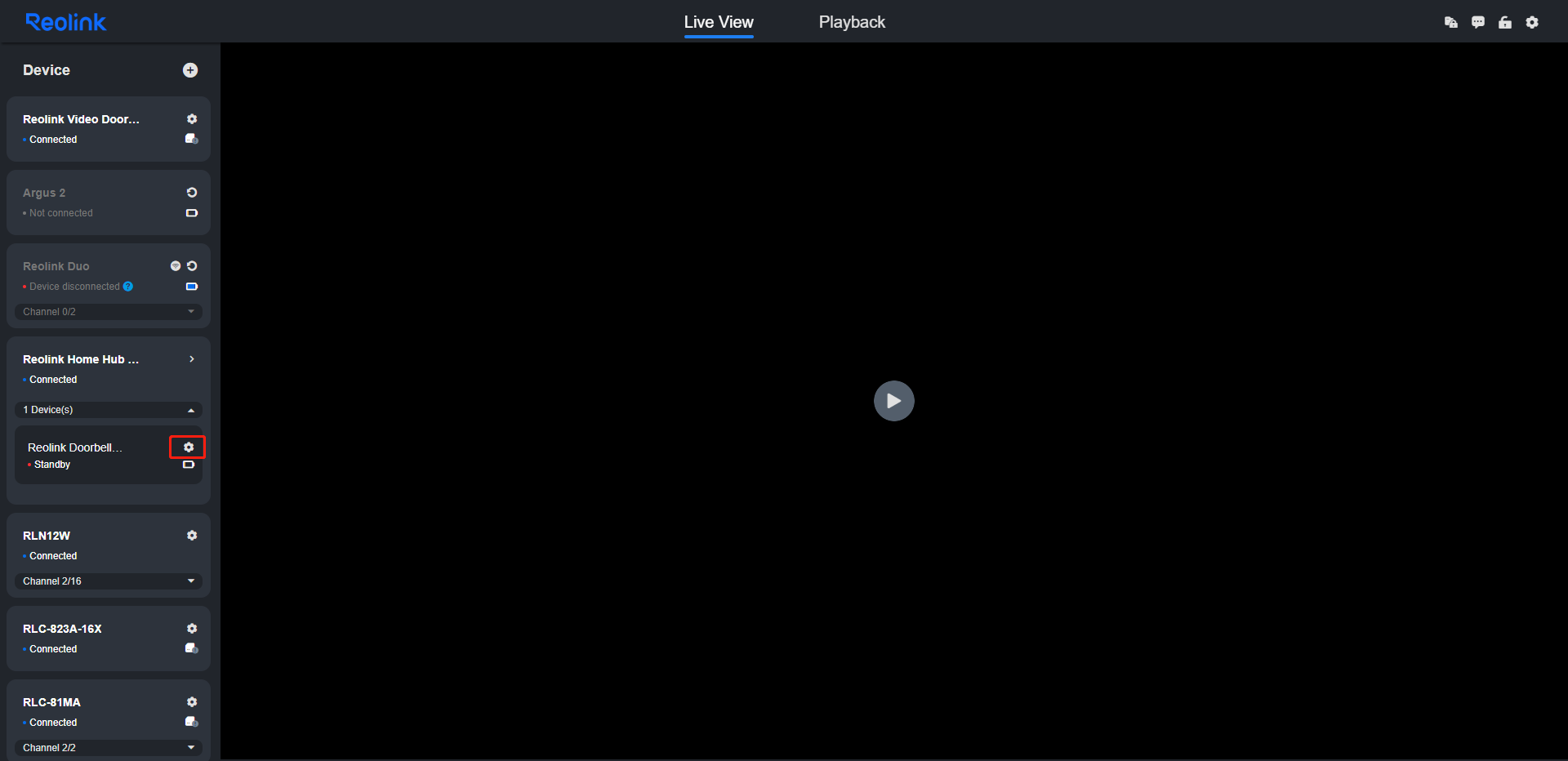Screen dimensions: 1568x761
Task: Expand the Reolink Duo Channel 0/2 dropdown
Action: [x=109, y=312]
